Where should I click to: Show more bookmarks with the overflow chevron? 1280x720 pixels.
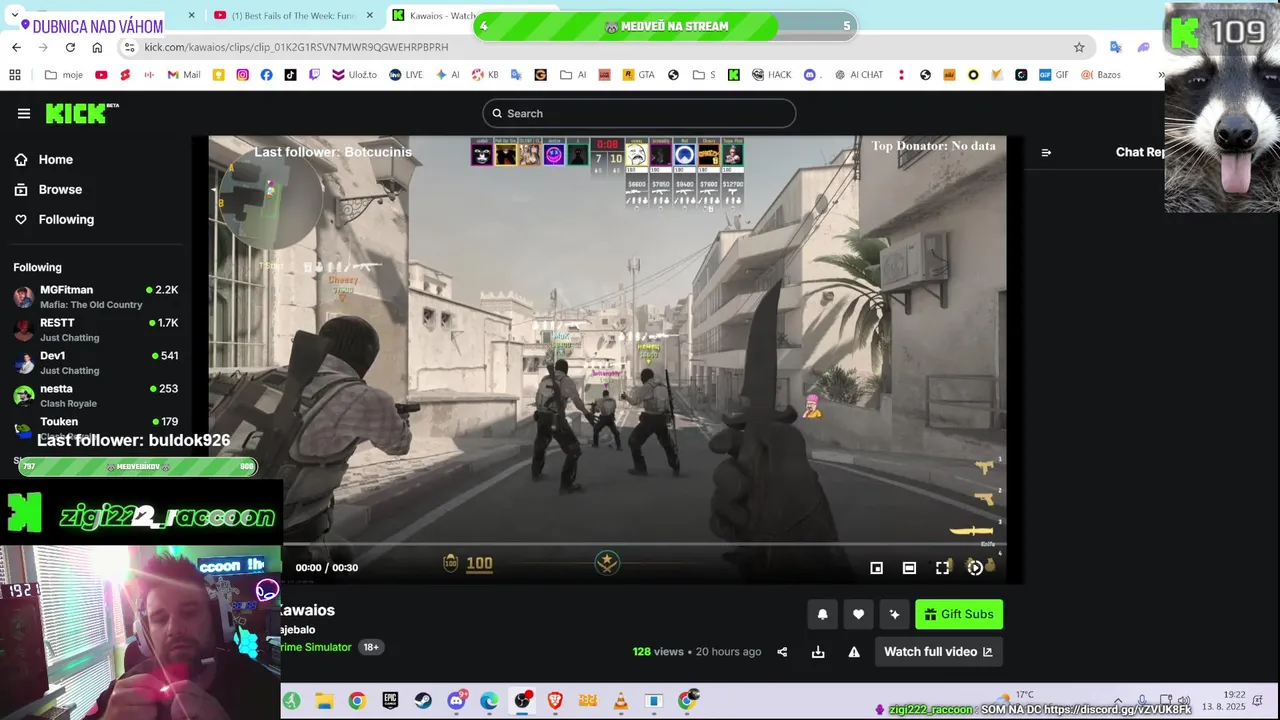pyautogui.click(x=1161, y=75)
